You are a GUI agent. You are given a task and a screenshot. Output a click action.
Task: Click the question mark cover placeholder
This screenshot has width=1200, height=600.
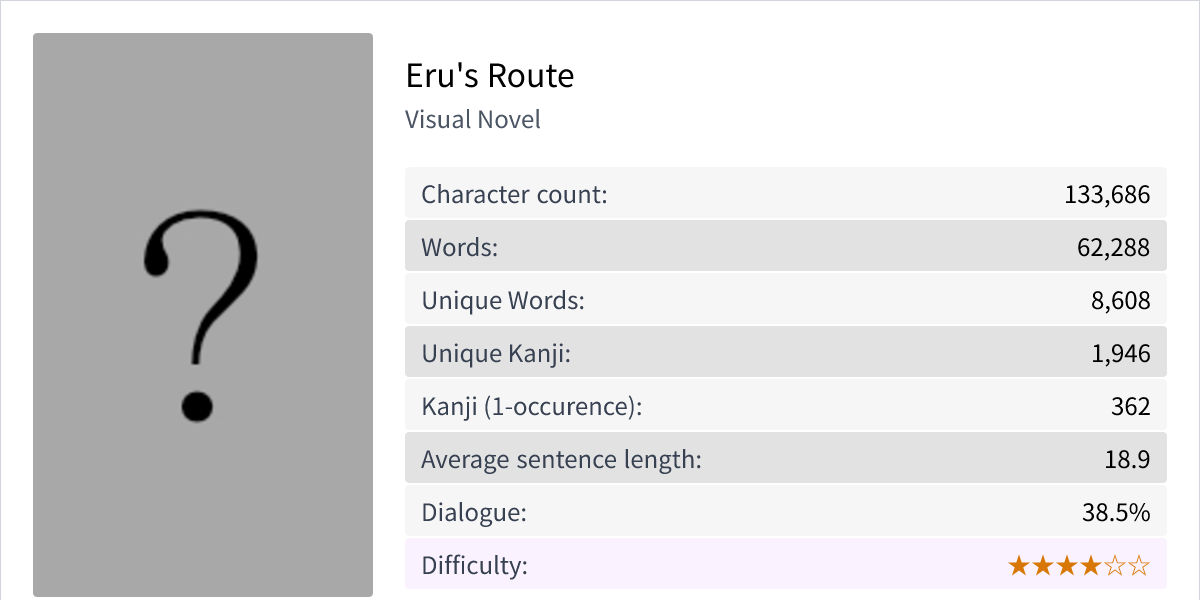pyautogui.click(x=203, y=315)
